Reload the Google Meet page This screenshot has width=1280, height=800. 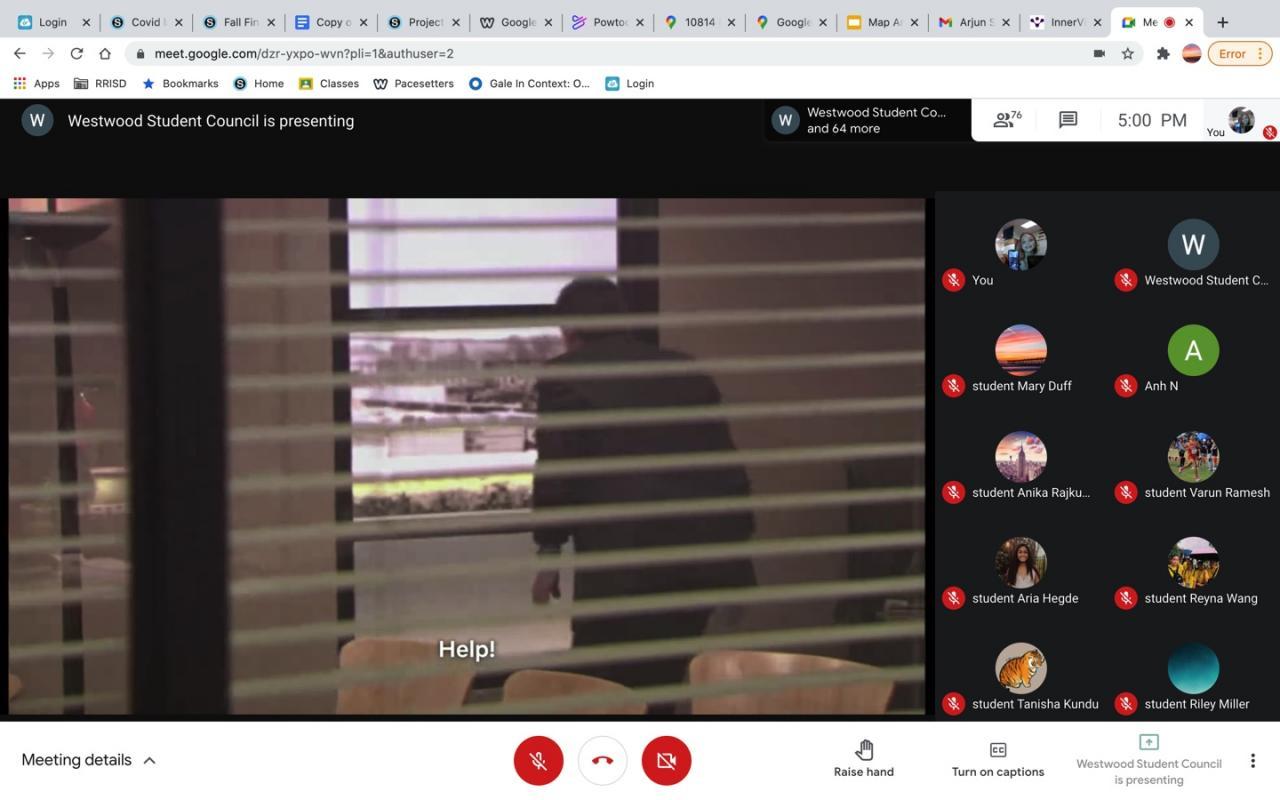click(x=76, y=53)
